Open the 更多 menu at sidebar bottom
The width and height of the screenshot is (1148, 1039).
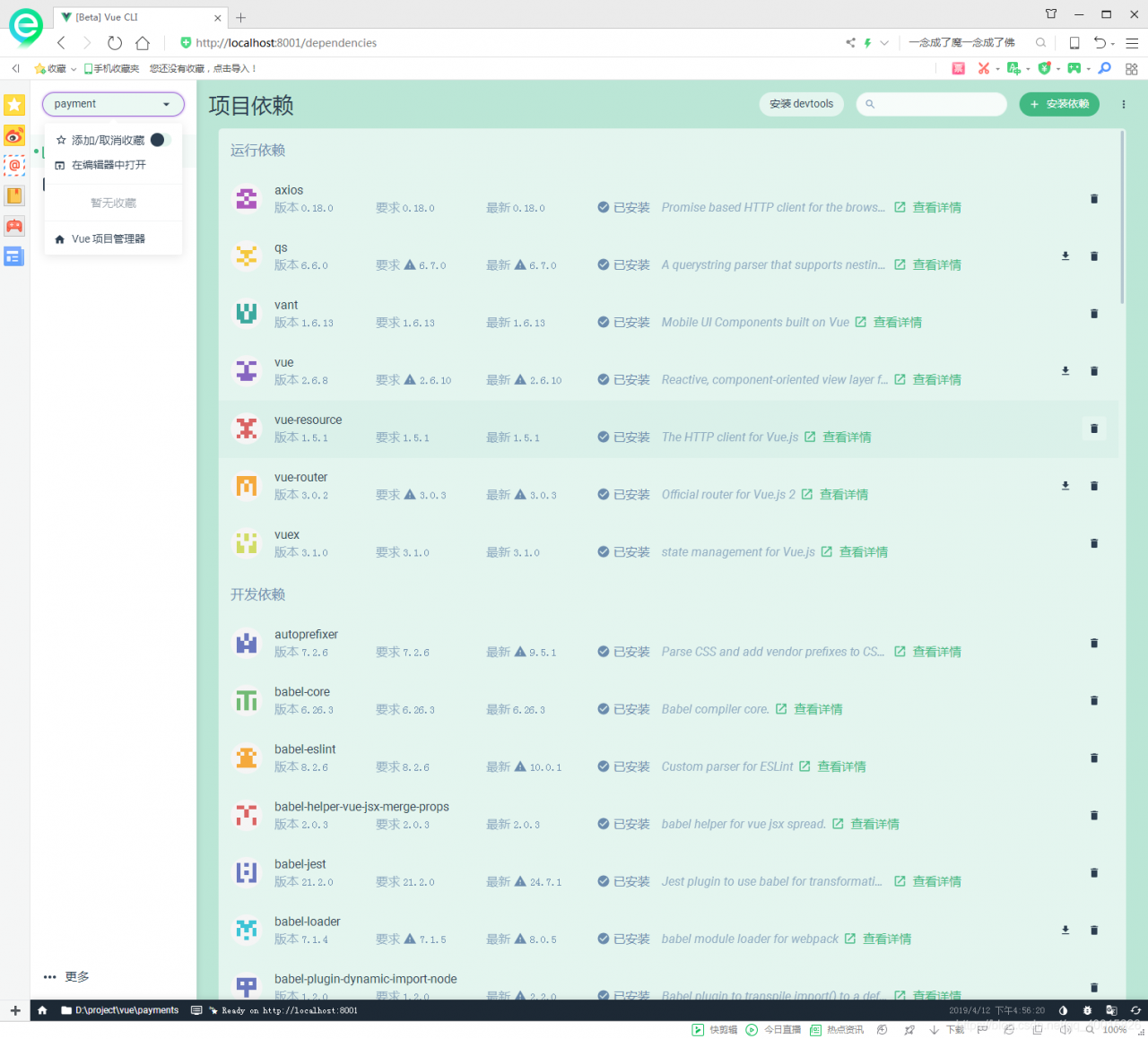66,977
